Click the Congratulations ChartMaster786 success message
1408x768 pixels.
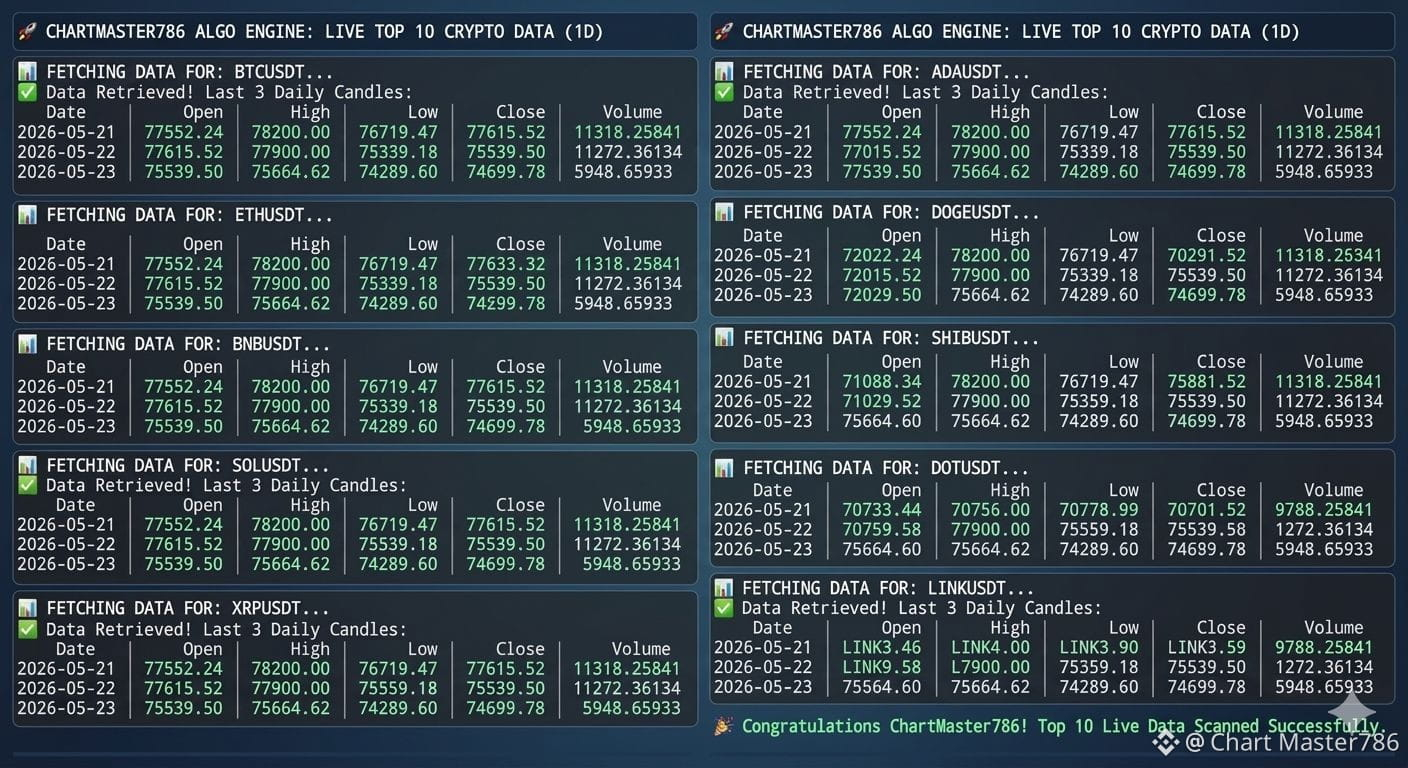1064,726
